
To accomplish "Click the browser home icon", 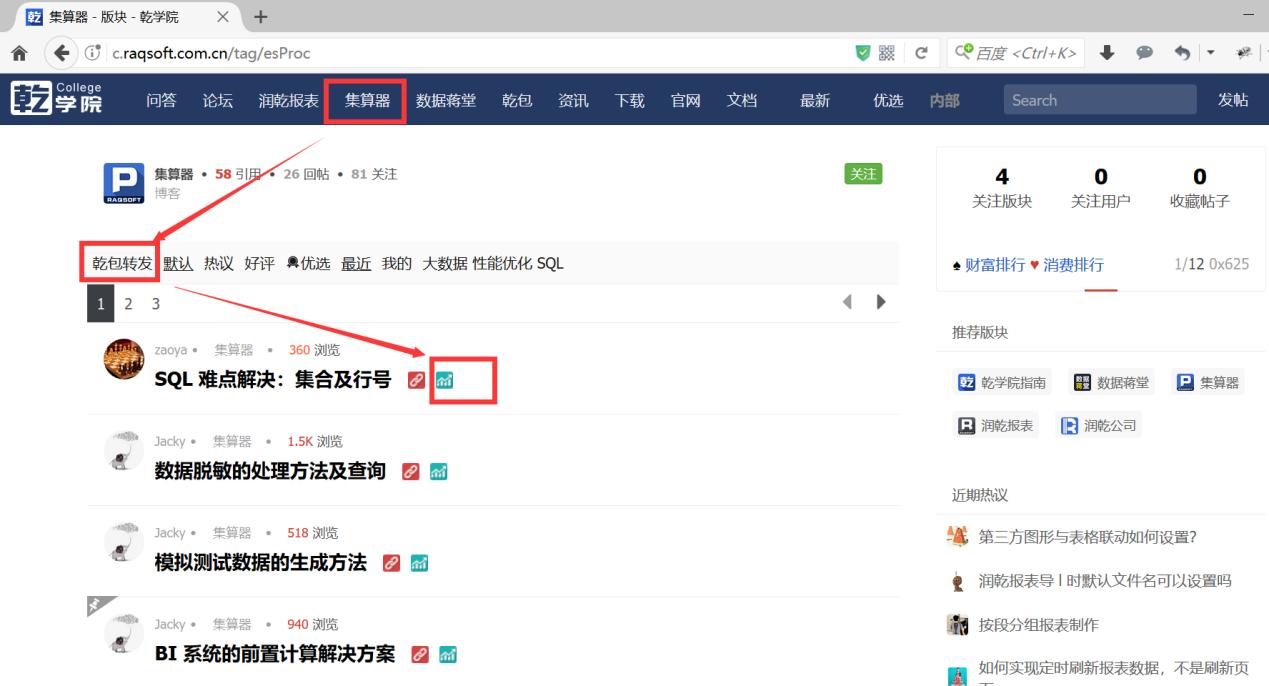I will click(18, 53).
